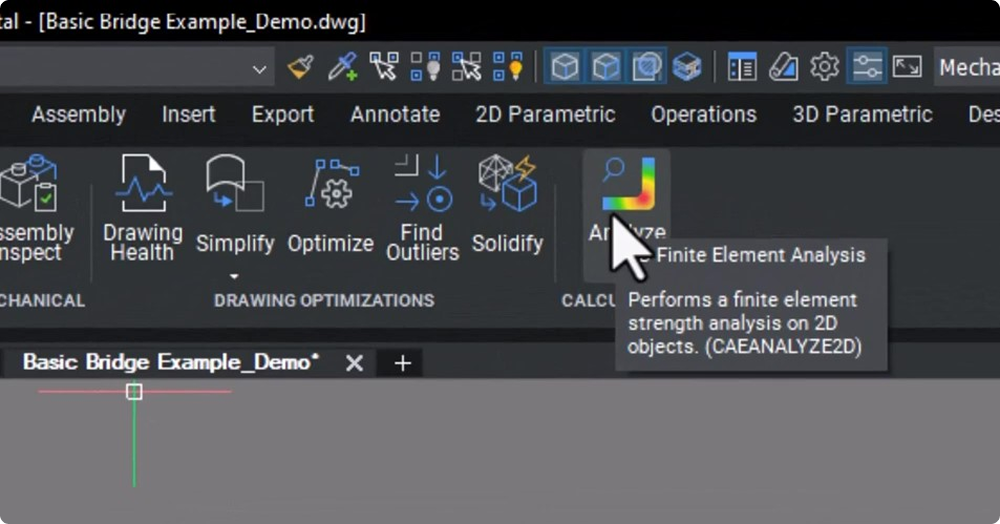1000x524 pixels.
Task: Click the Match Properties paintbrush icon
Action: 300,66
